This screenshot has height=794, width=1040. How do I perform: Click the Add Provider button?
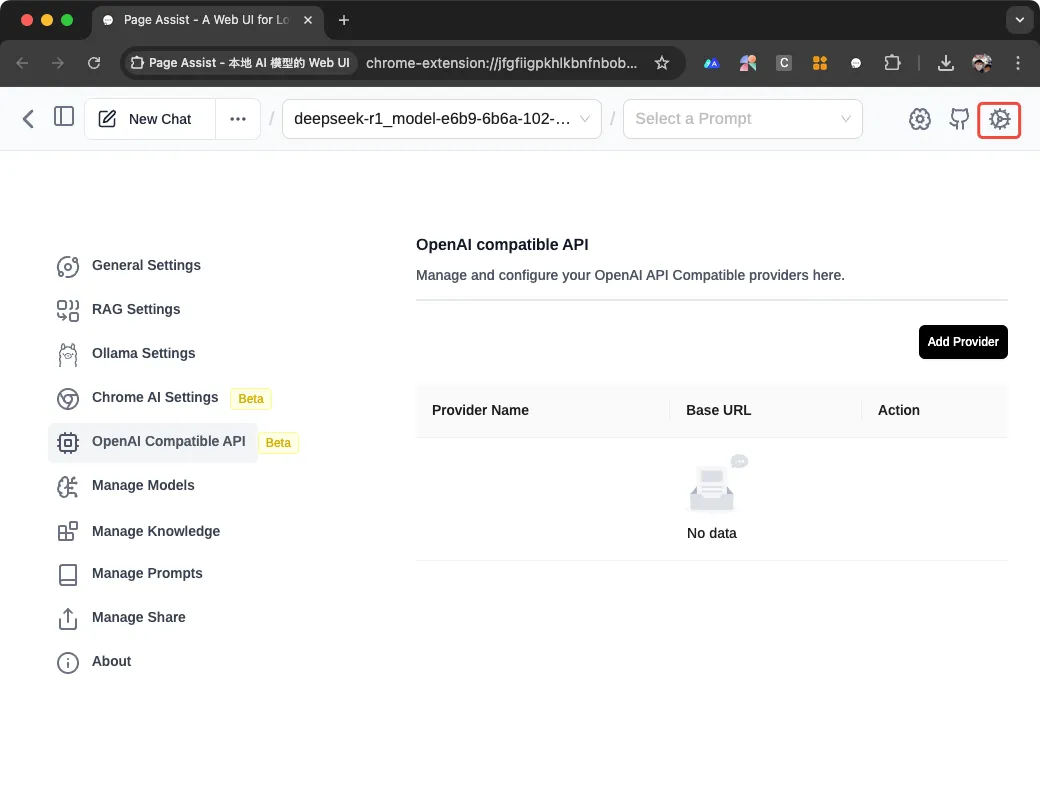coord(963,342)
